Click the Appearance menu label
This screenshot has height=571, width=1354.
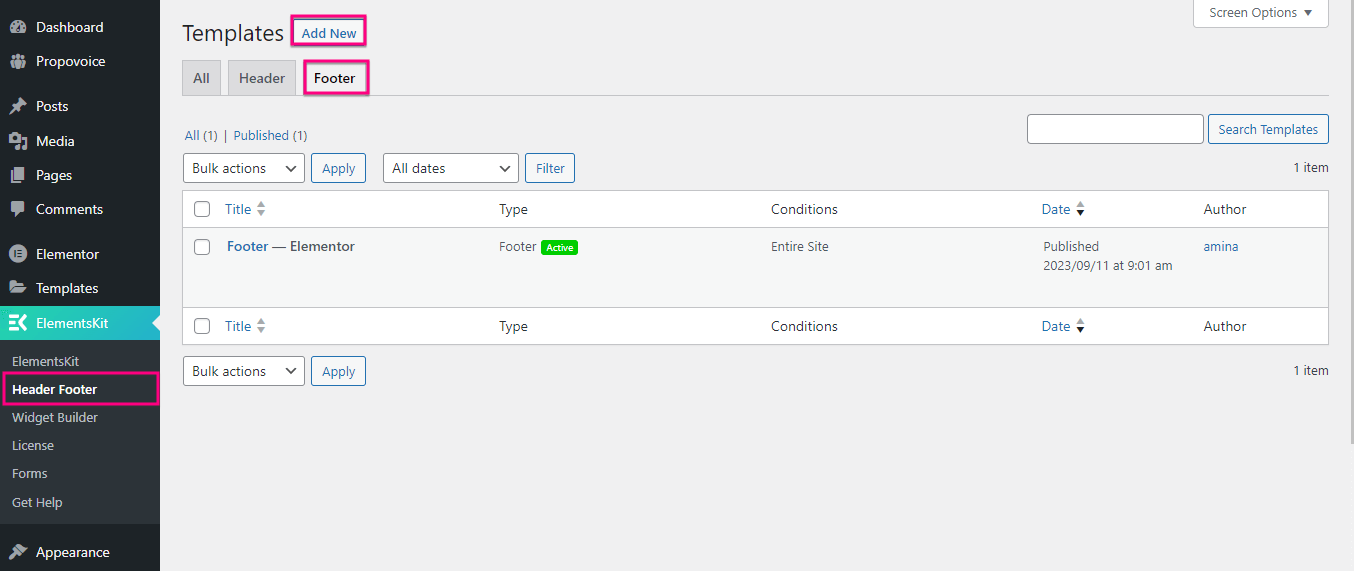pos(73,552)
